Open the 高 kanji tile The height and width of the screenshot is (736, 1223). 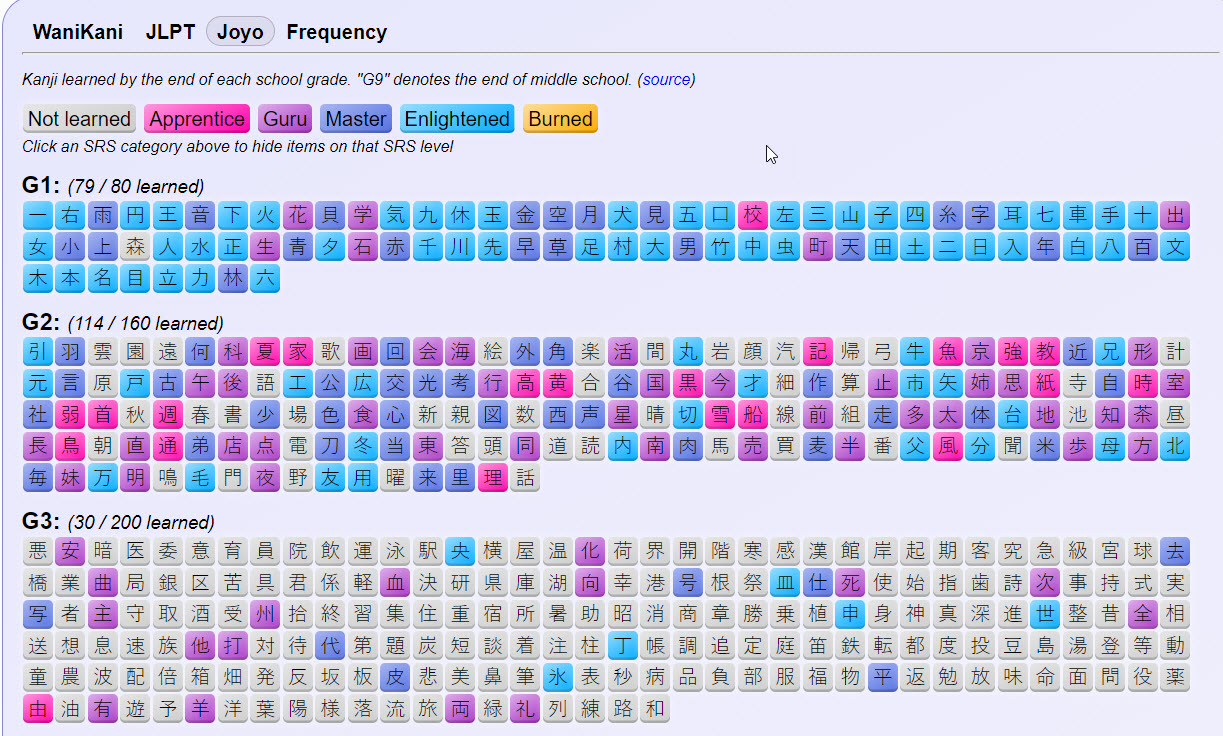(x=525, y=383)
